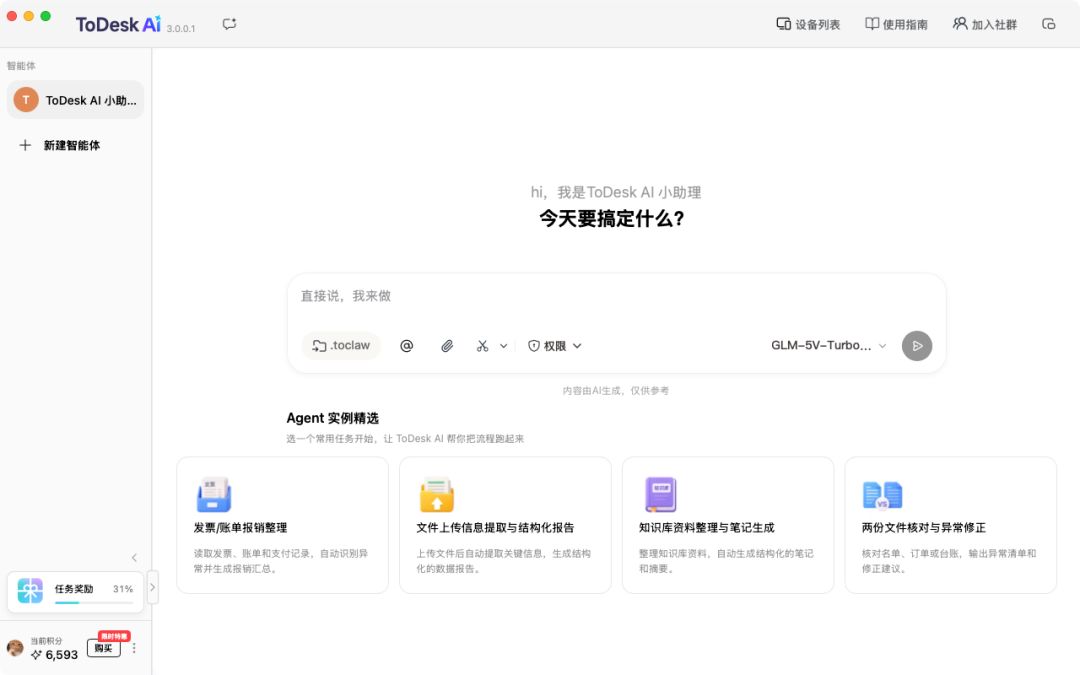This screenshot has height=675, width=1080.
Task: Click the round send button
Action: (917, 346)
